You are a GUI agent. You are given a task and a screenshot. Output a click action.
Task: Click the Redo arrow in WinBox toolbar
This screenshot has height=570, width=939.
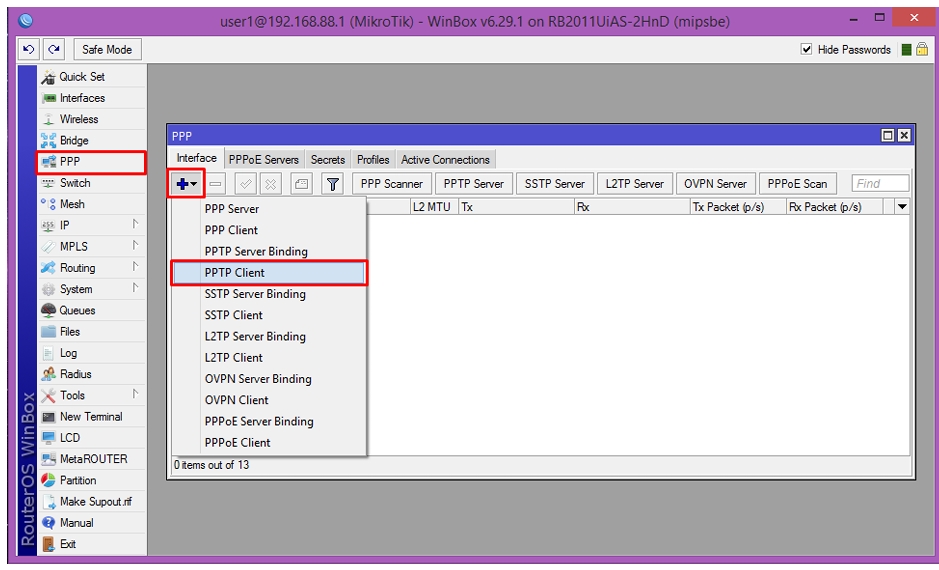[x=54, y=50]
